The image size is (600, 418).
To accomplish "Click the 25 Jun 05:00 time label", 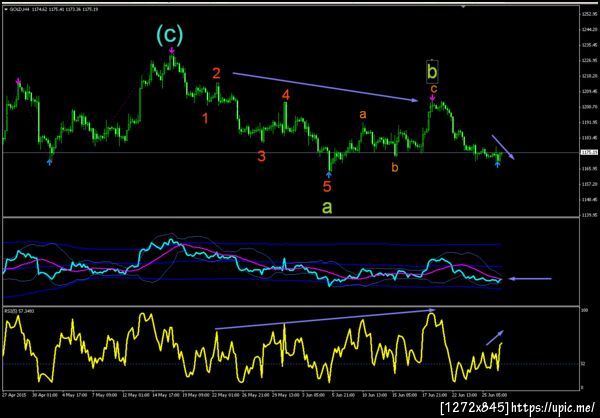I will point(493,394).
